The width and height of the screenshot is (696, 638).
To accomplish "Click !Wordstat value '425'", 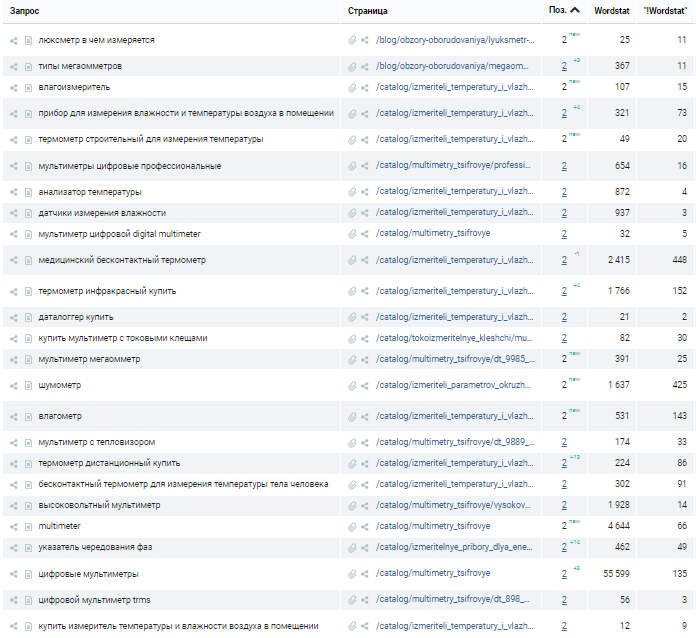I will 680,385.
